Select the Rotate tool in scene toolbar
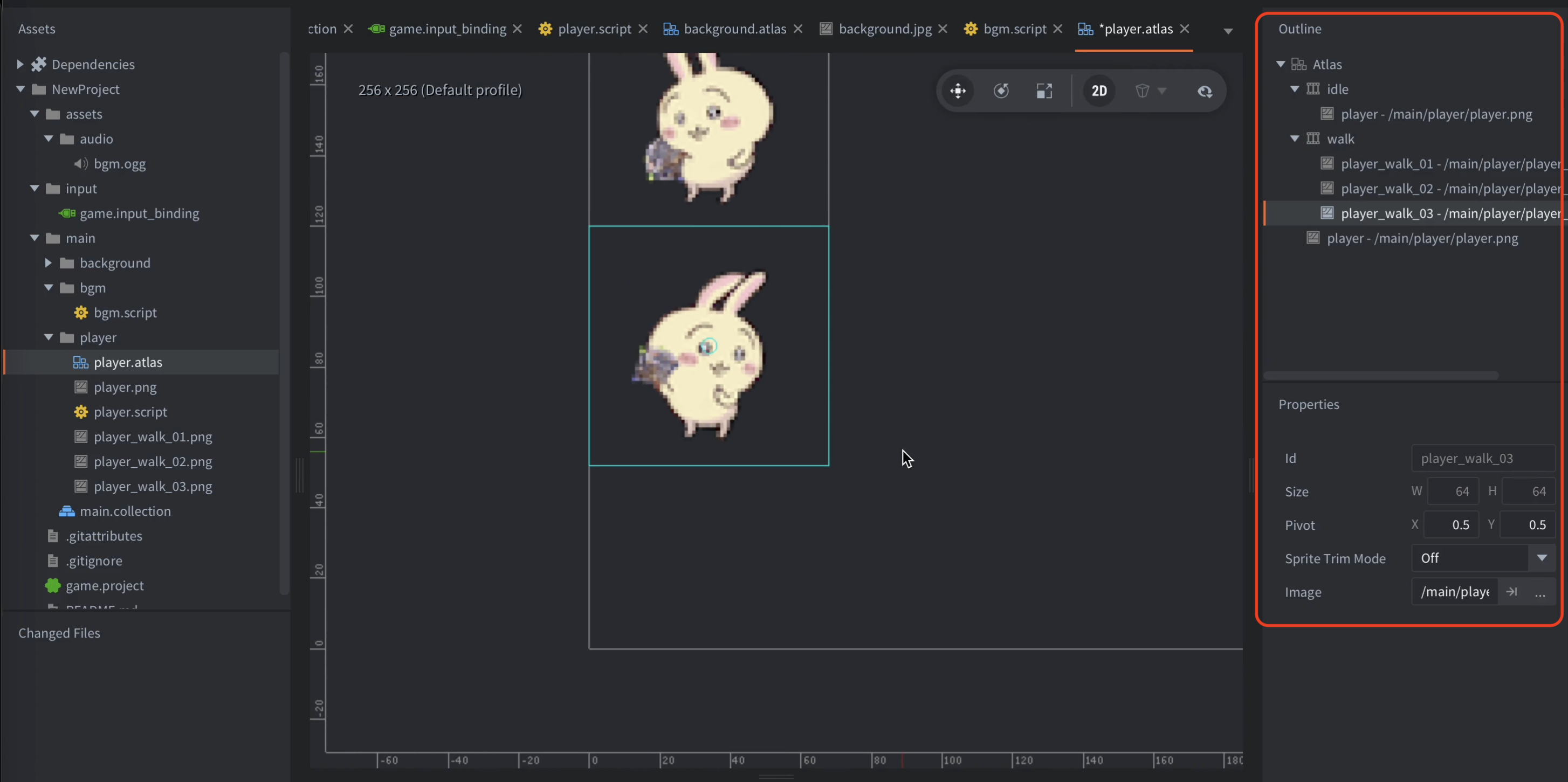Screen dimensions: 1568x782 [1001, 91]
